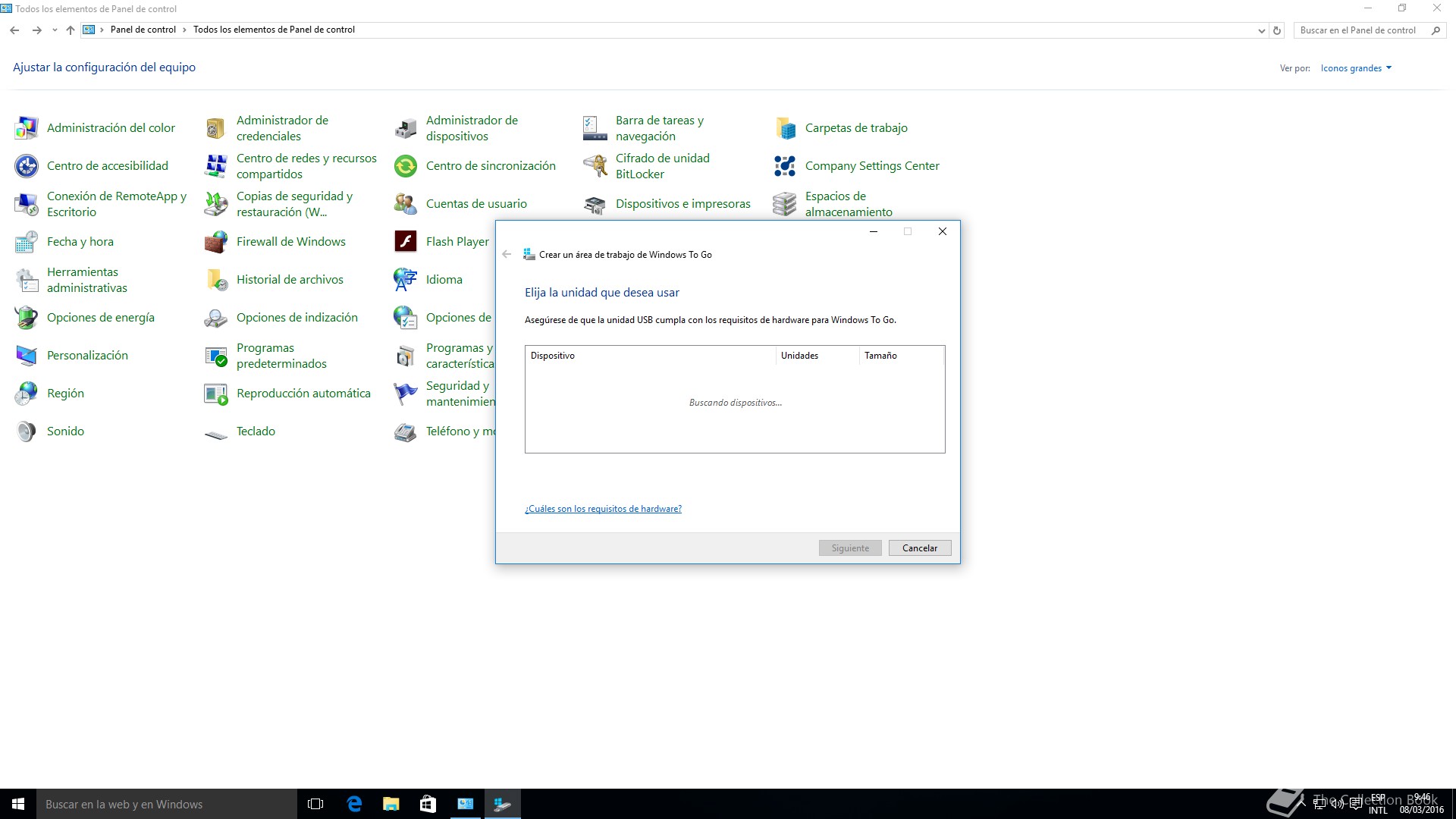Open Centro de accesibilidad icon
The image size is (1456, 819).
pos(27,166)
